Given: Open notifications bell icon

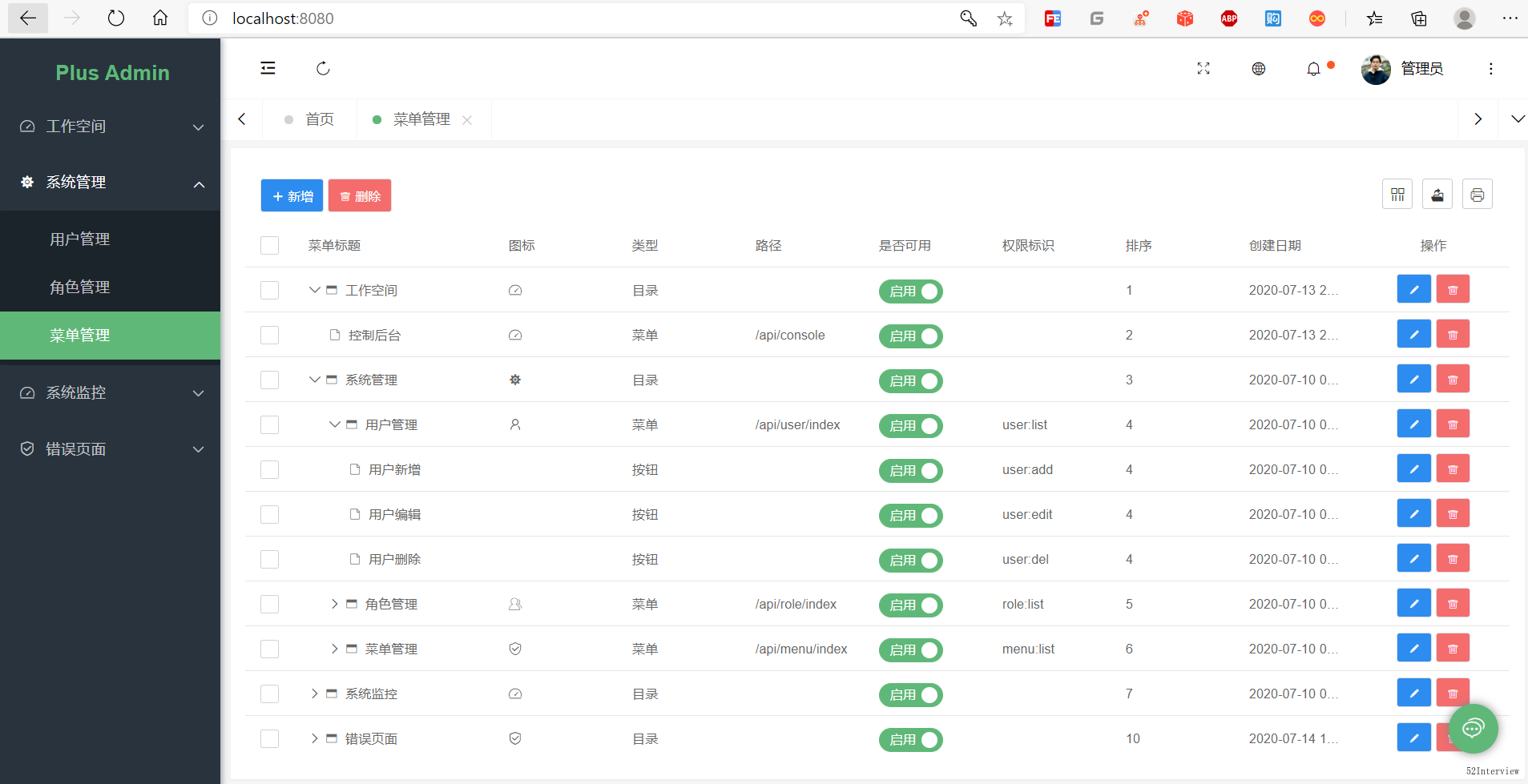Looking at the screenshot, I should pos(1313,69).
